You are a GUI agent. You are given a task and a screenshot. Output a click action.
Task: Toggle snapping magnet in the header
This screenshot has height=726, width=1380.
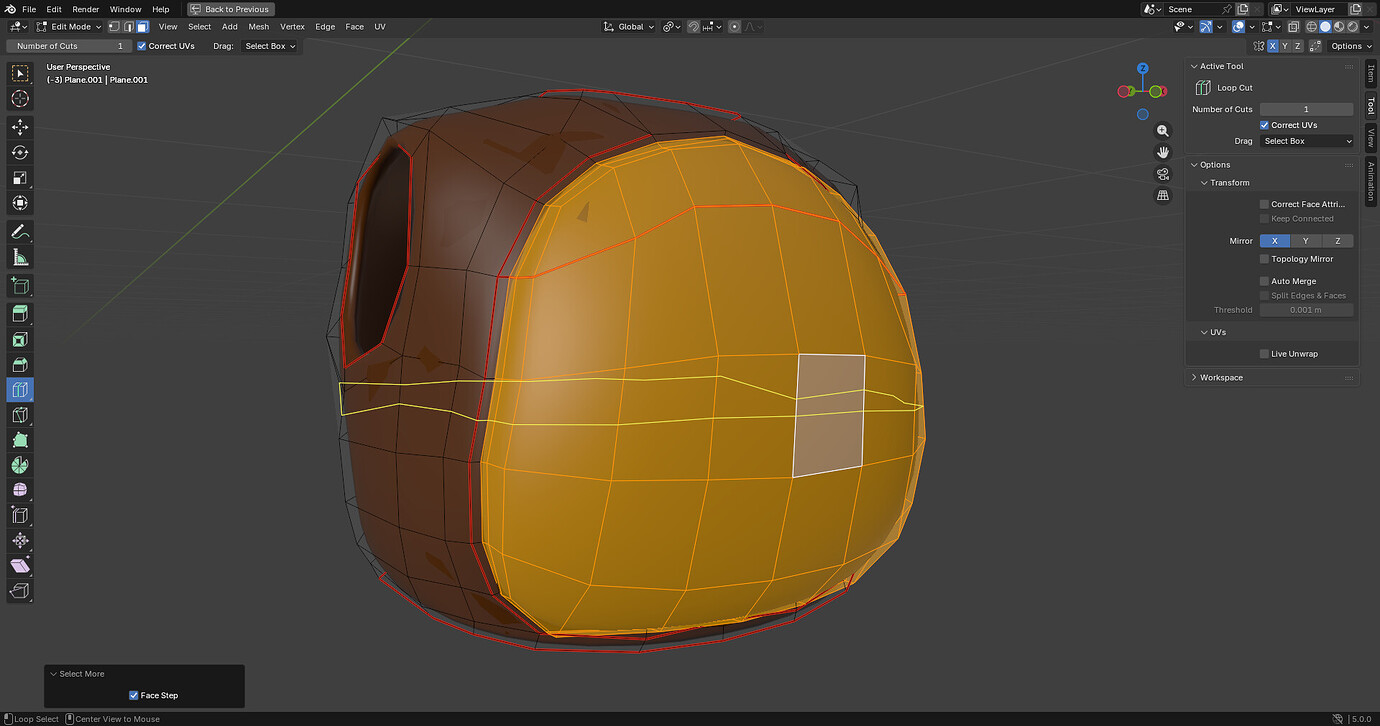click(694, 27)
